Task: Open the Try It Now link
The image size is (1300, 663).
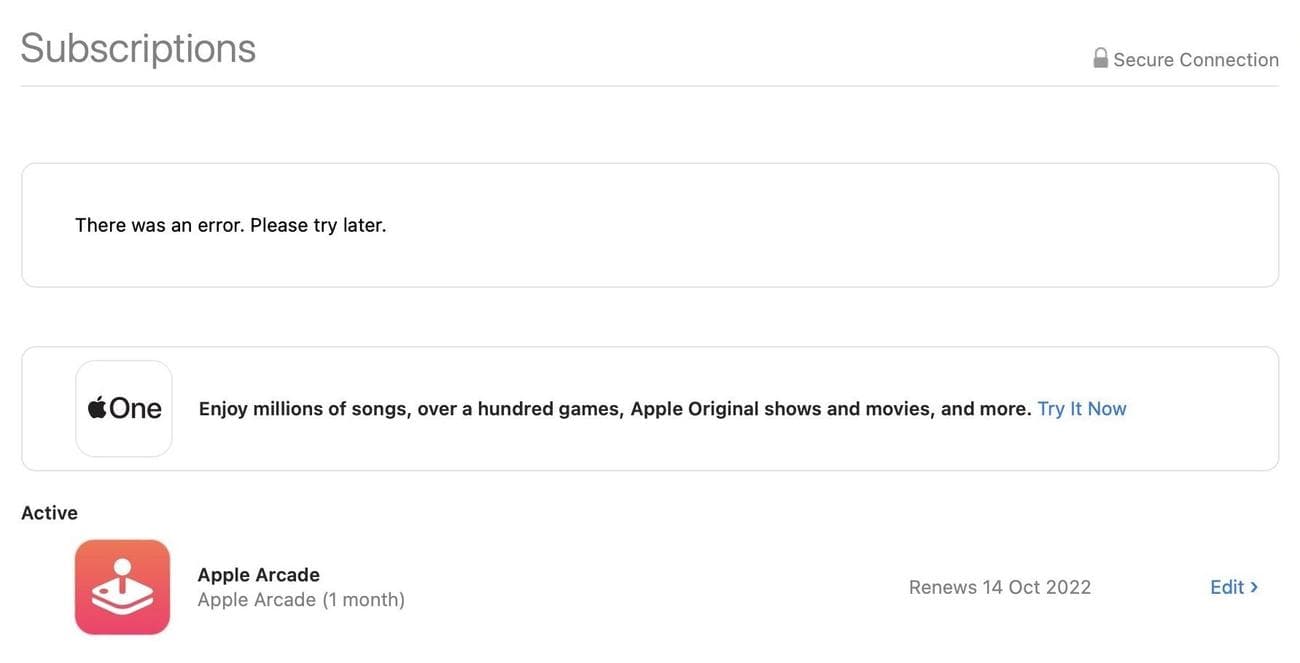Action: [x=1081, y=407]
